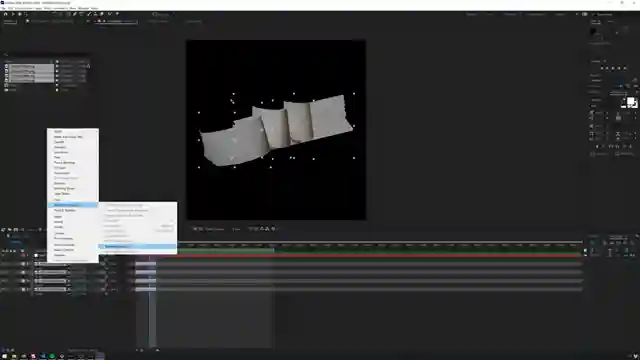Click Select Children in the context menu

coord(73,250)
